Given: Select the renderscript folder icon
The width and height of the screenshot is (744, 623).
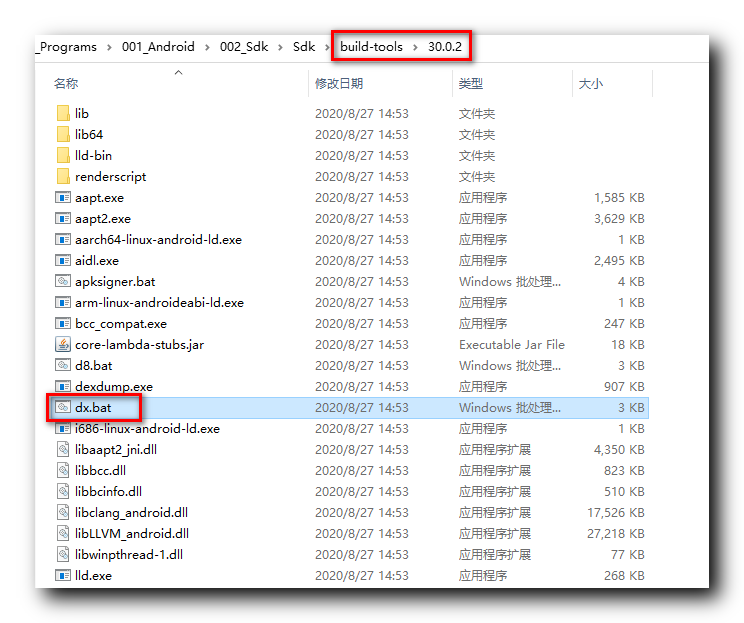Looking at the screenshot, I should (x=63, y=177).
